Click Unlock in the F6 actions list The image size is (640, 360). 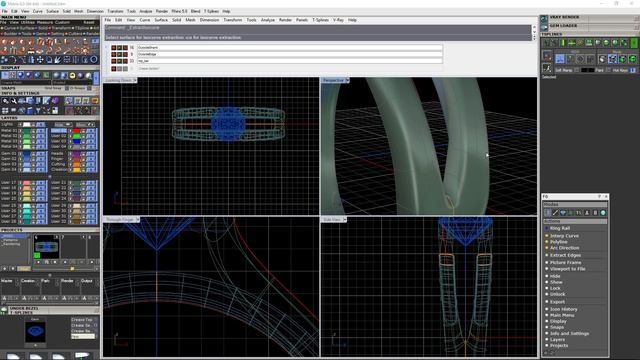tap(557, 294)
